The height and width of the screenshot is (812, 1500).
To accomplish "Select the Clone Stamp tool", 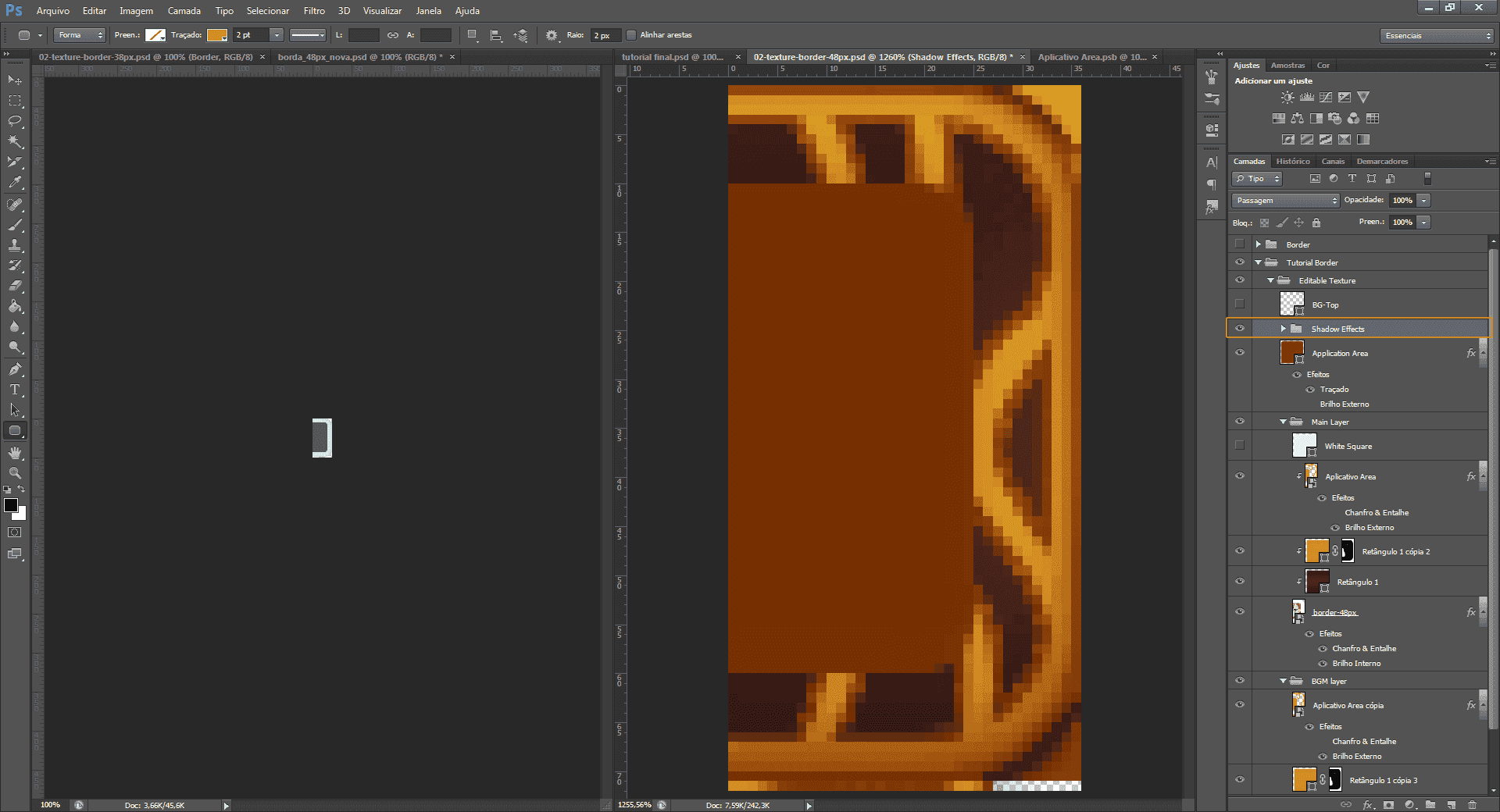I will tap(15, 245).
